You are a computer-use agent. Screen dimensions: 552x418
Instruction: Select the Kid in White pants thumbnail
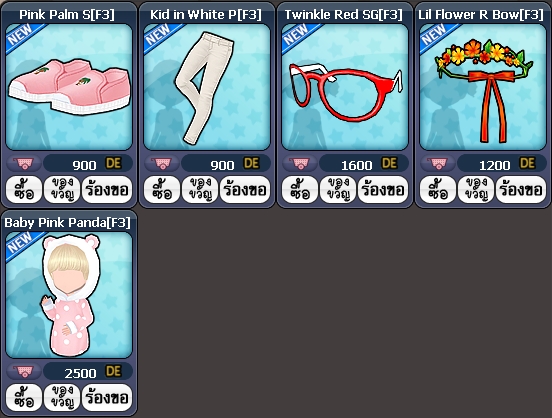207,87
